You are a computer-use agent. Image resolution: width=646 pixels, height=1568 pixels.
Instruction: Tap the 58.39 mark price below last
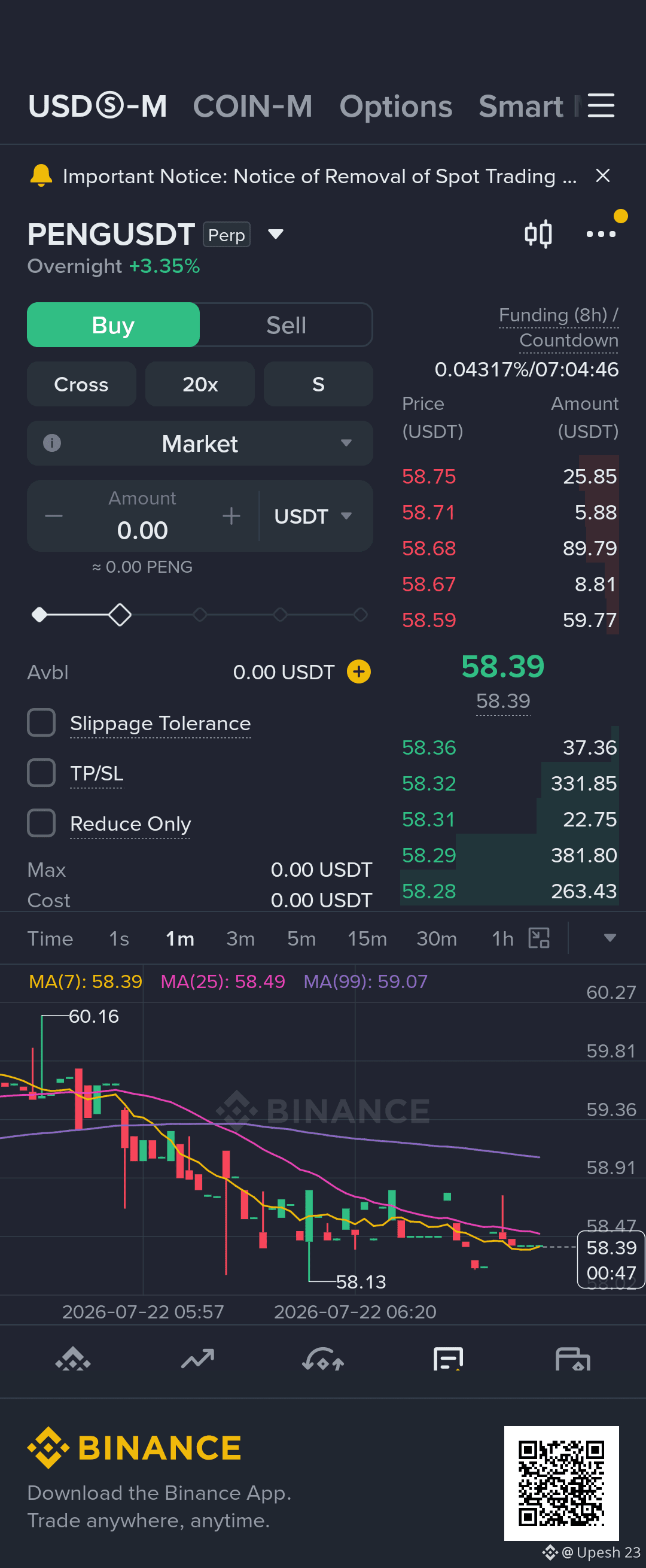click(503, 701)
